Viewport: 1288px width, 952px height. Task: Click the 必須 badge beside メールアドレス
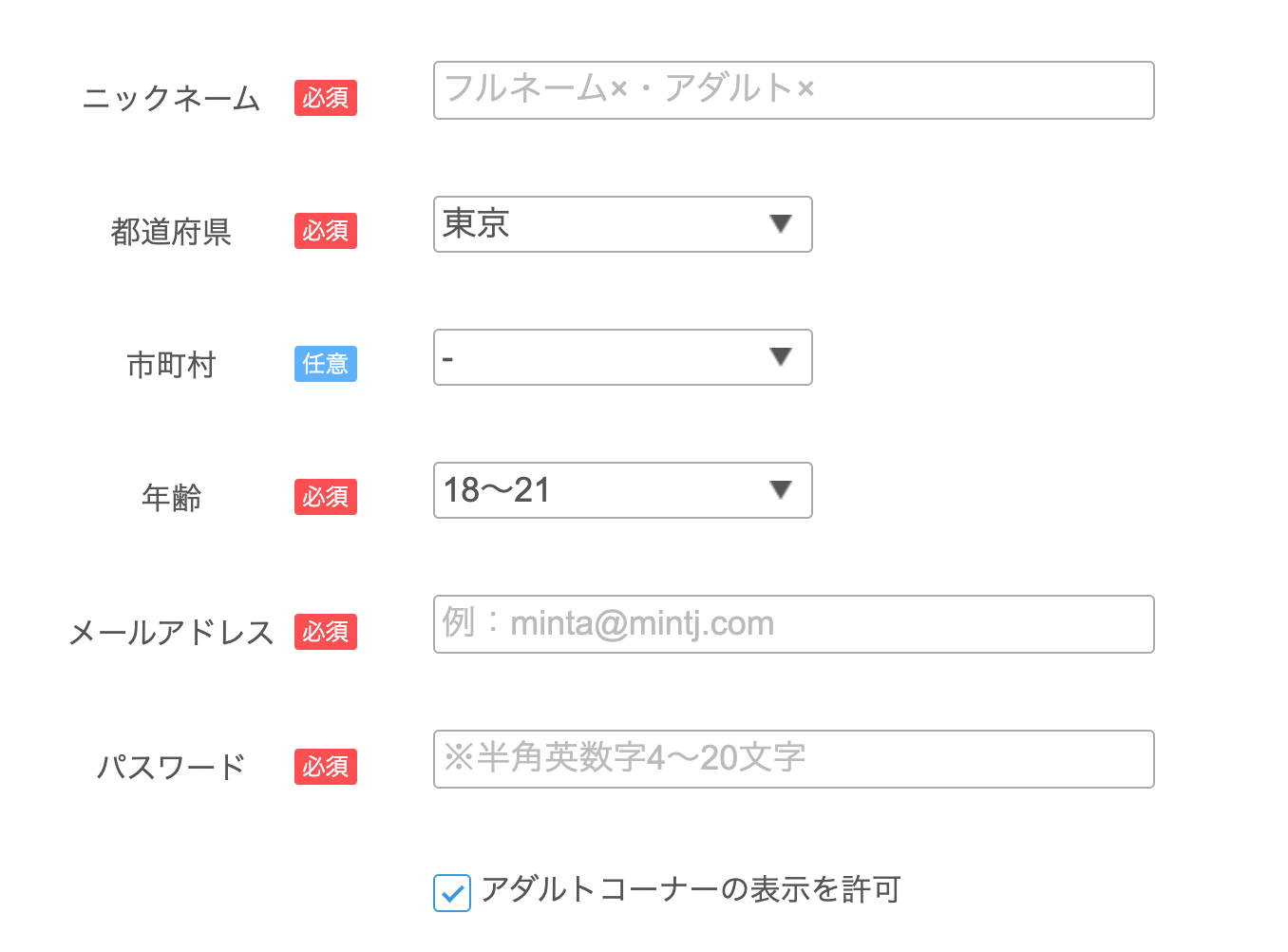[x=325, y=632]
